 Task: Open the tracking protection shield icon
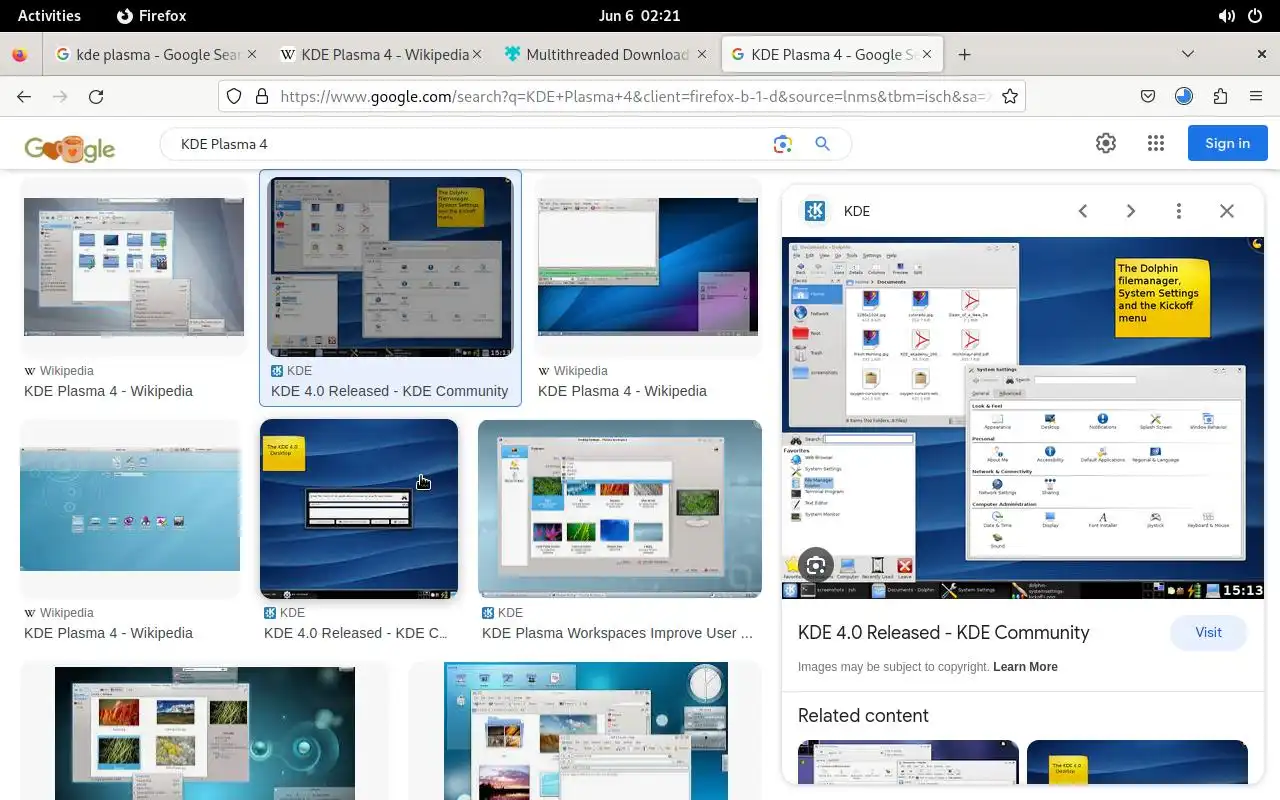(x=234, y=96)
